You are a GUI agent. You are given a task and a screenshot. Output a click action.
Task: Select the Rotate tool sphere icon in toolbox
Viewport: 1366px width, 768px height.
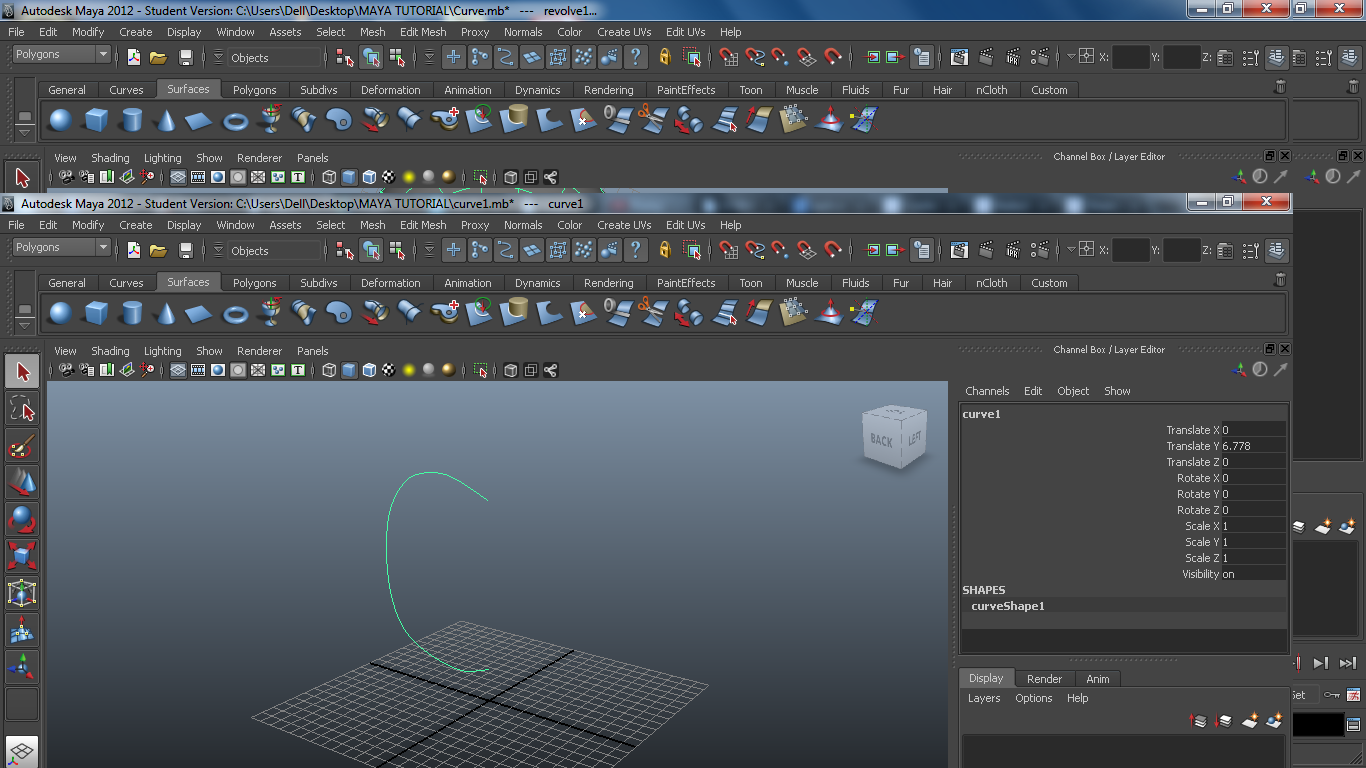pyautogui.click(x=22, y=519)
